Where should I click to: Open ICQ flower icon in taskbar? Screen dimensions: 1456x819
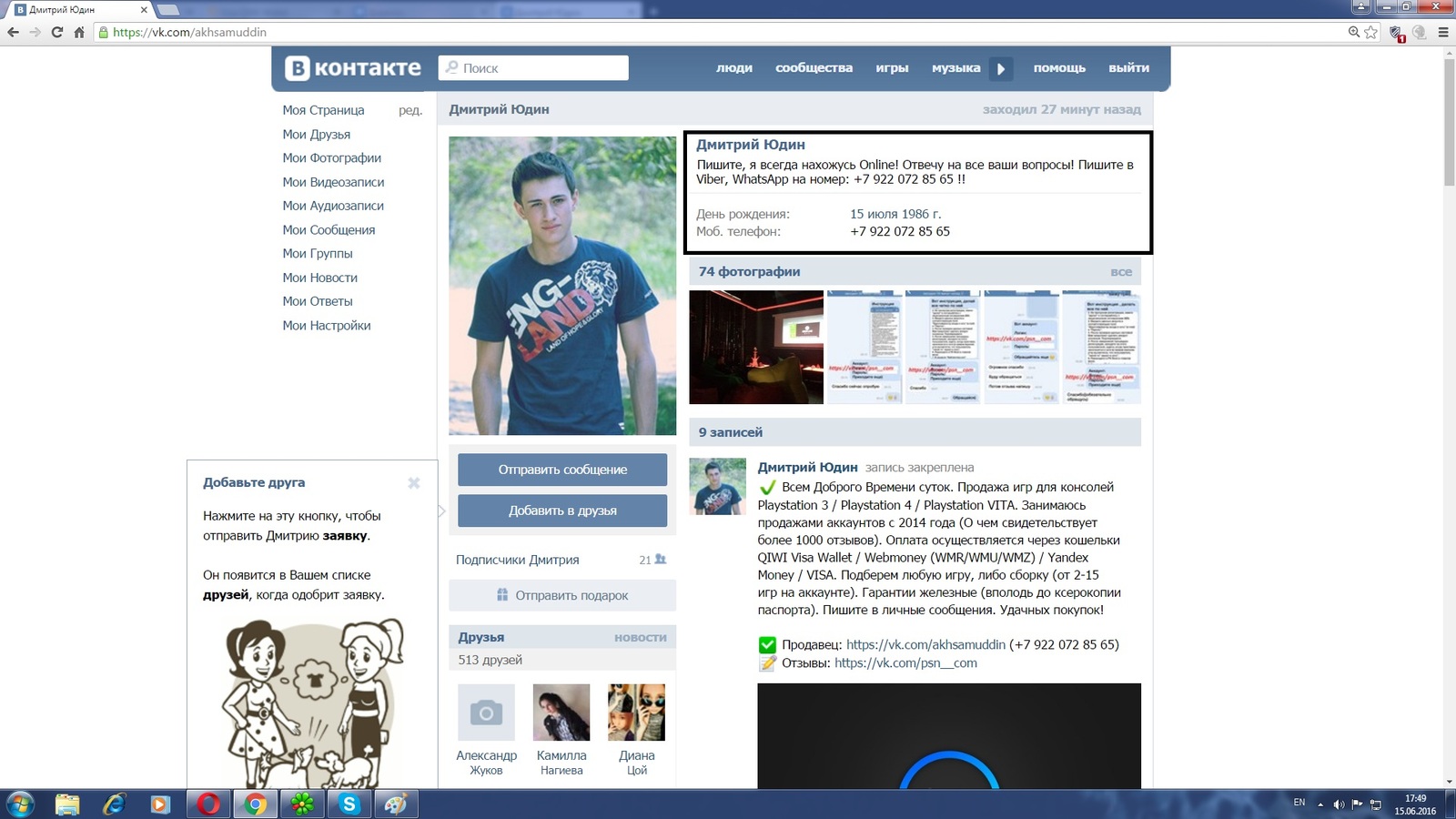tap(302, 804)
